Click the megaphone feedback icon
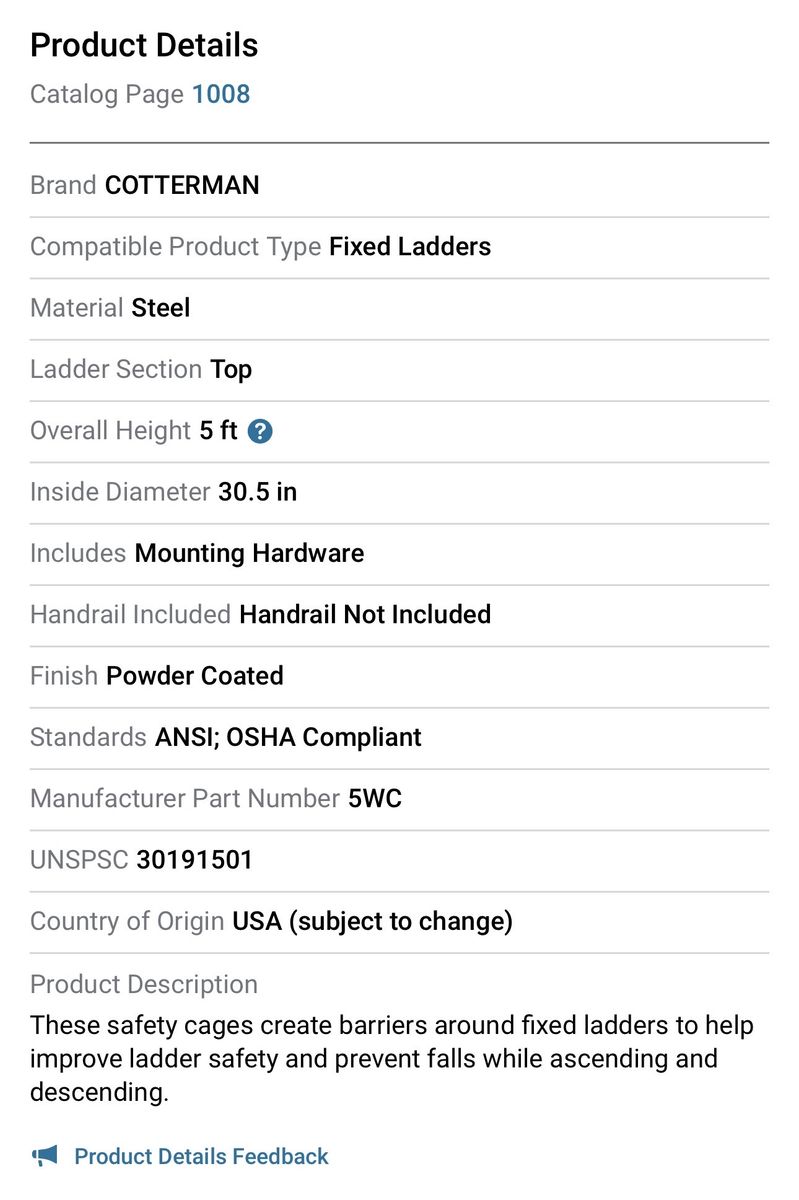 tap(45, 1156)
